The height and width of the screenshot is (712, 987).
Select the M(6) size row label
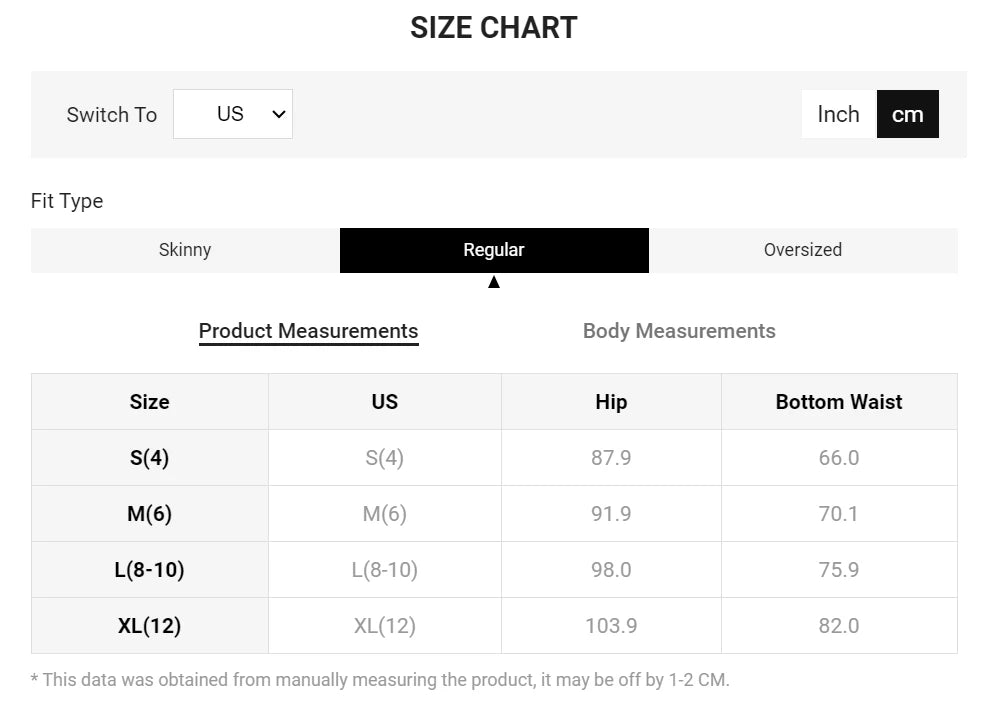tap(150, 514)
